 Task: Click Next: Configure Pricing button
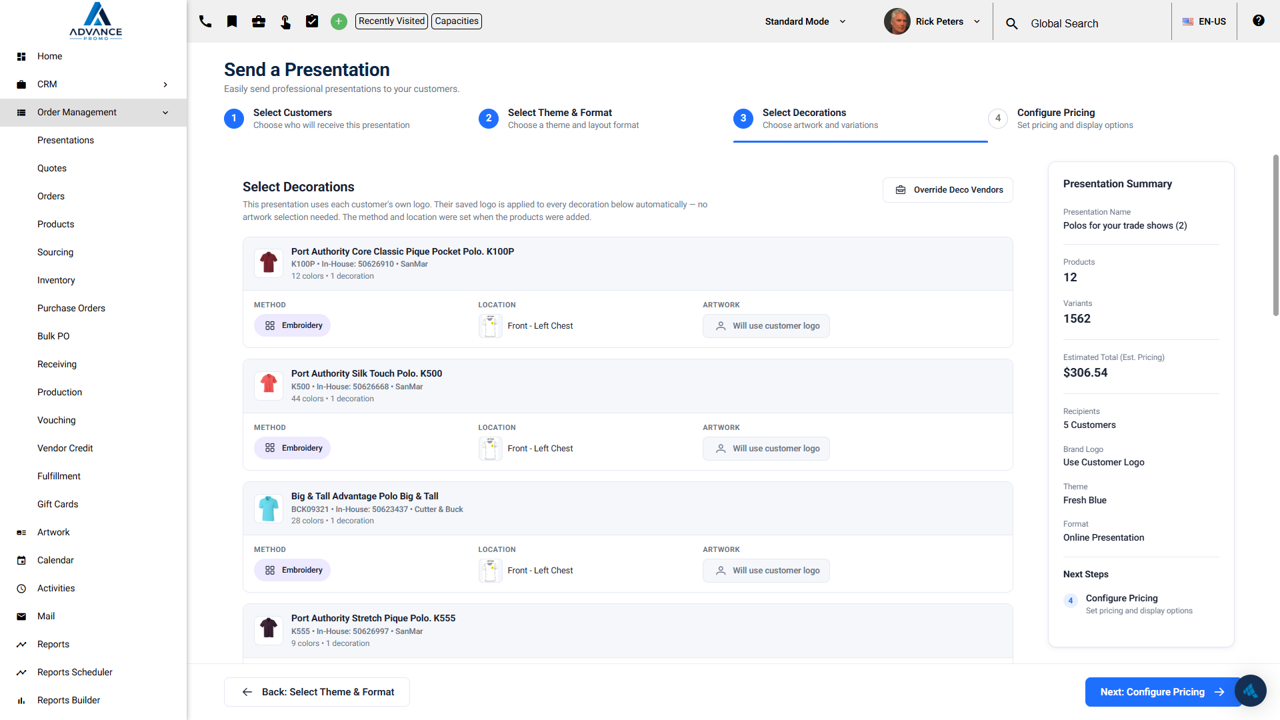click(1162, 692)
